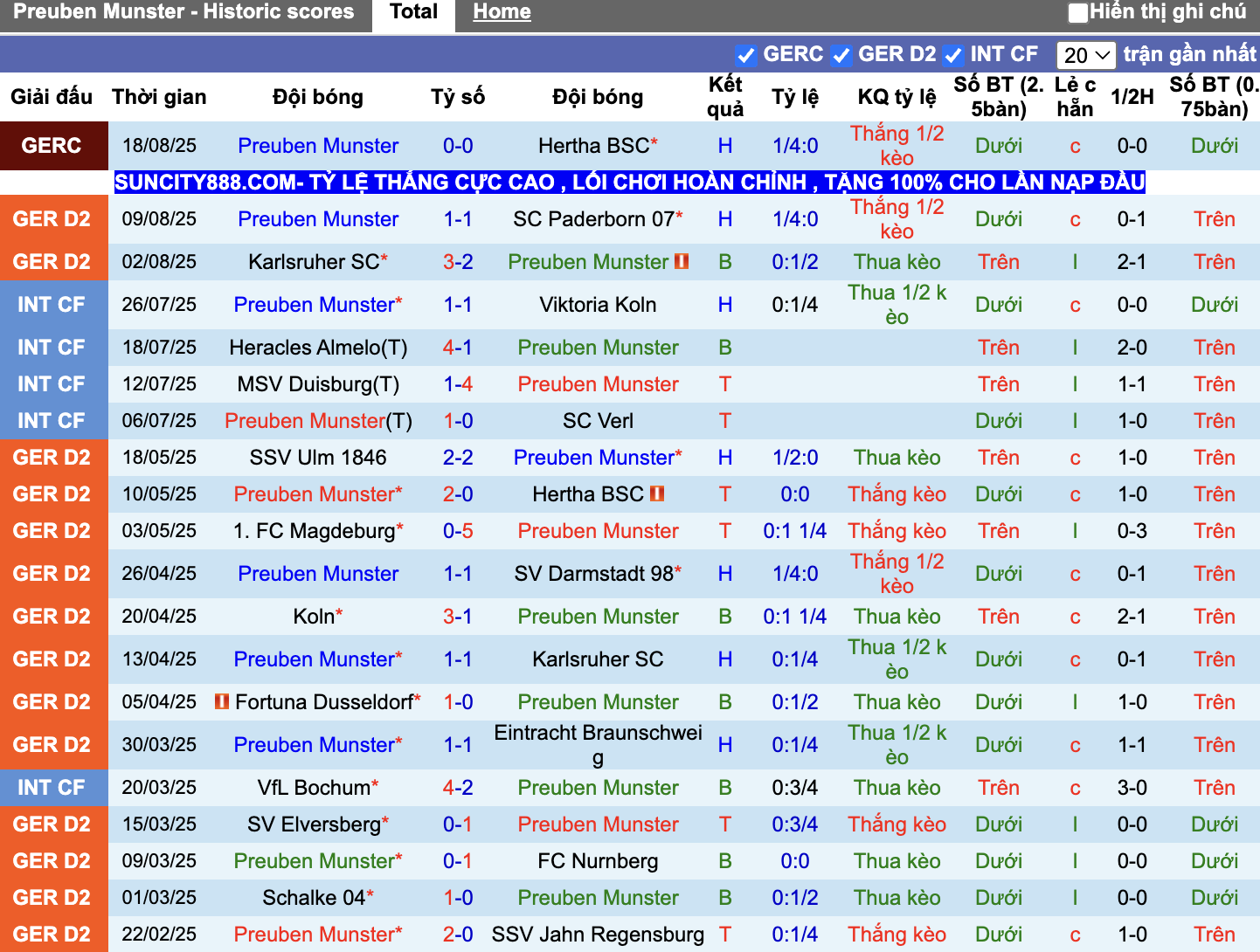The width and height of the screenshot is (1260, 952).
Task: Click the Thời gian column header
Action: click(159, 97)
